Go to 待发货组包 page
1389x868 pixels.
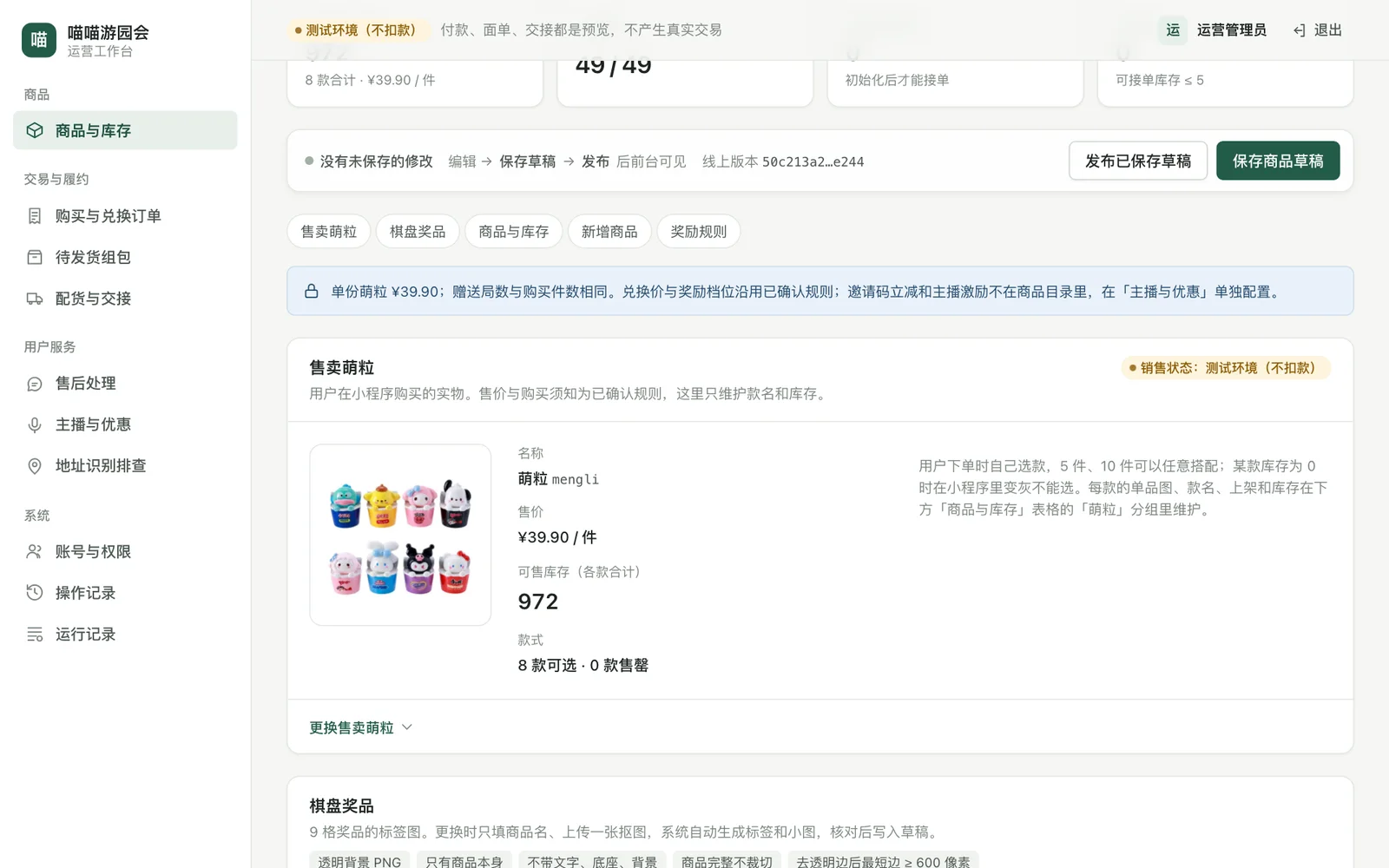(125, 257)
